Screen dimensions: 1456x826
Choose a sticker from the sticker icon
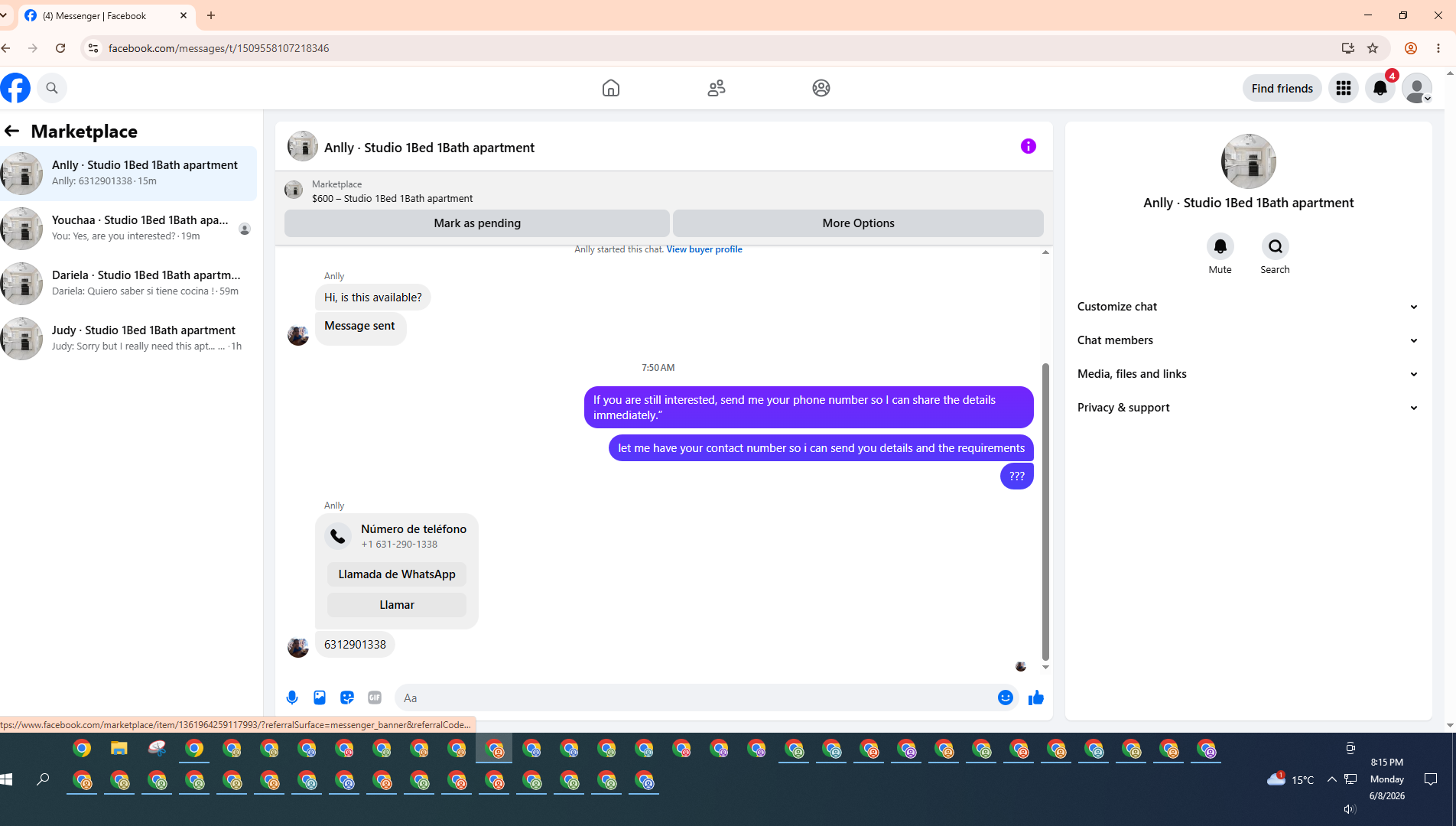point(347,698)
